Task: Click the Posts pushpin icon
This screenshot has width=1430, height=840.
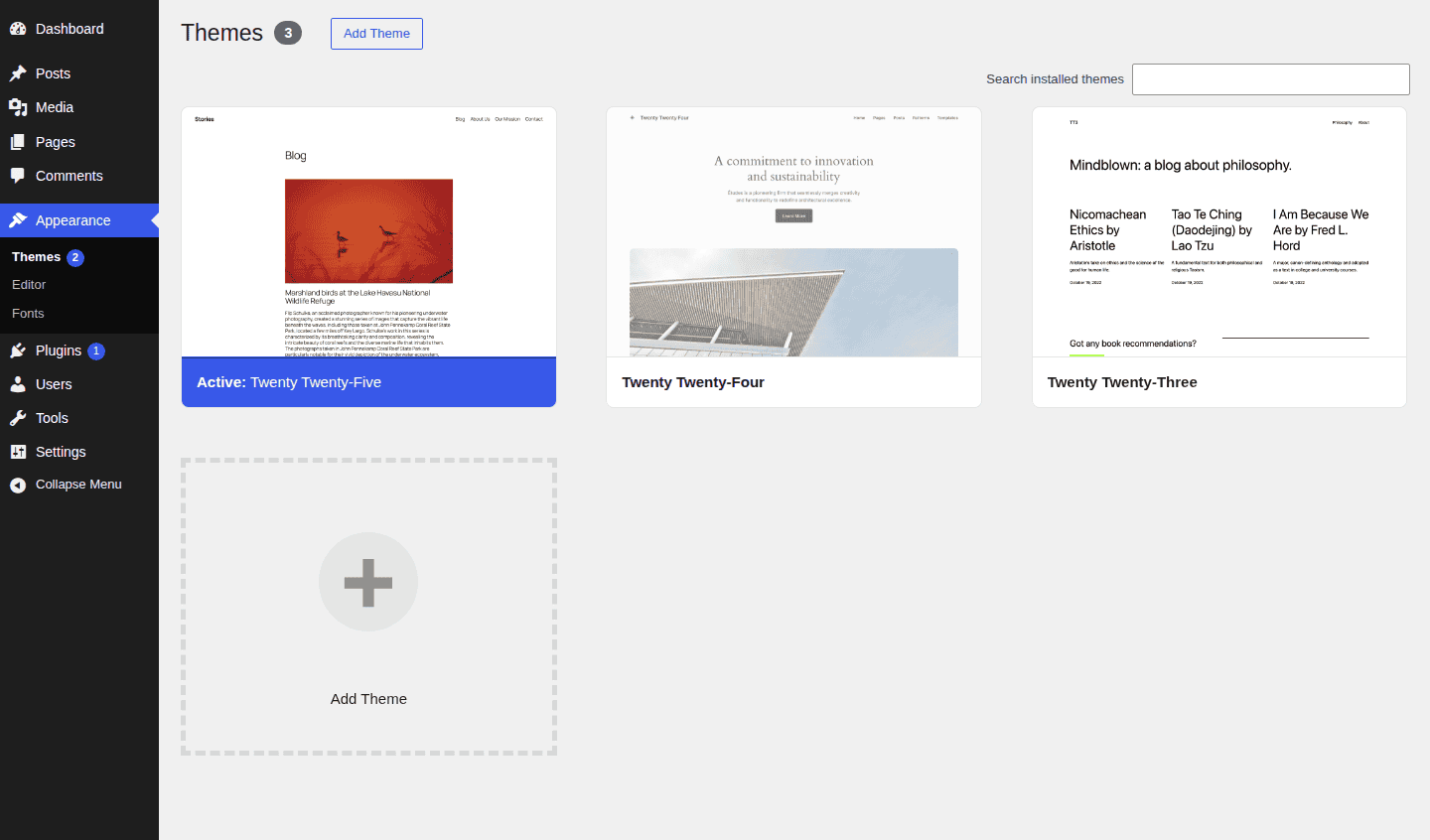Action: [x=18, y=73]
